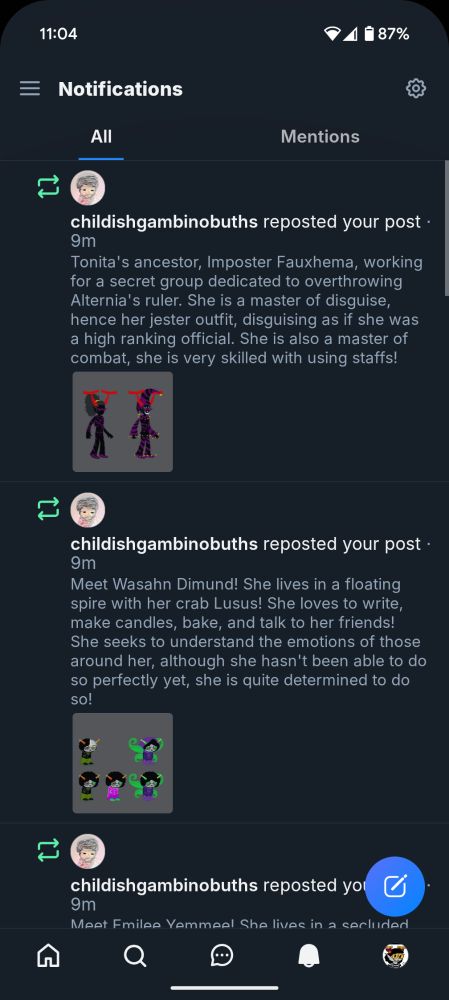Screen dimensions: 449x1000
Task: Click the vertical scrollbar thumb
Action: point(446,228)
